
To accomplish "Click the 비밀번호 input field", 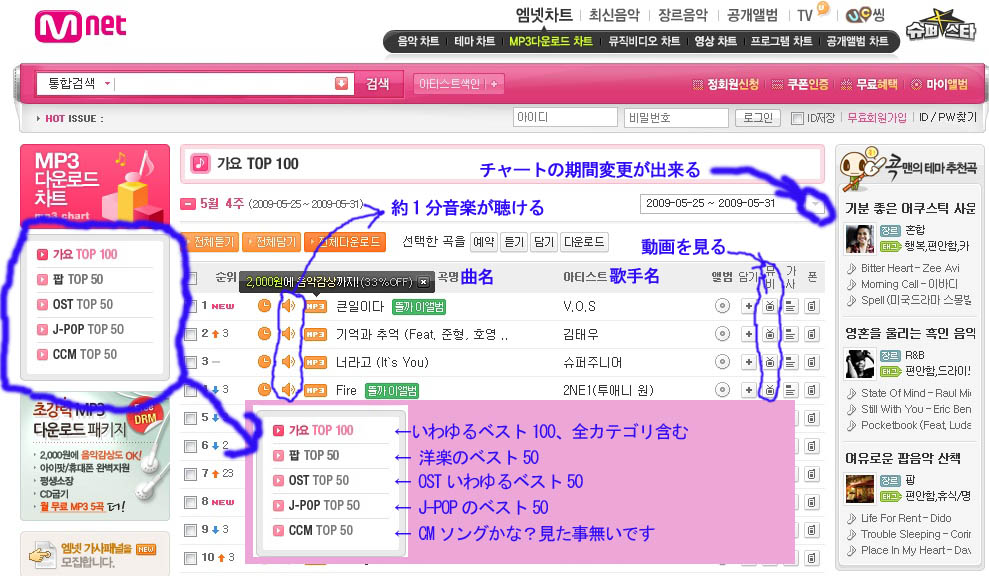I will [676, 117].
